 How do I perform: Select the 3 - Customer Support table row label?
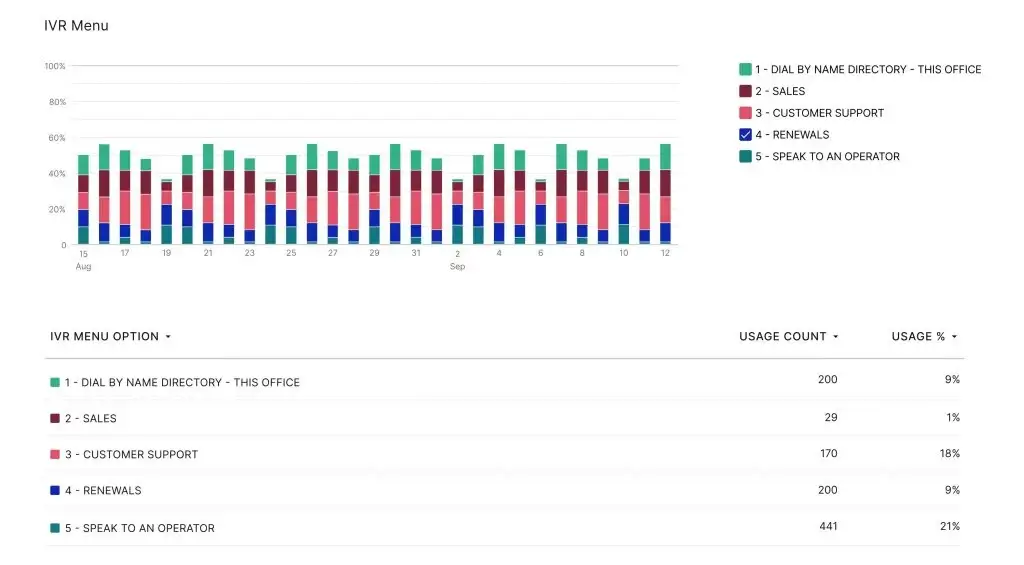click(x=131, y=454)
